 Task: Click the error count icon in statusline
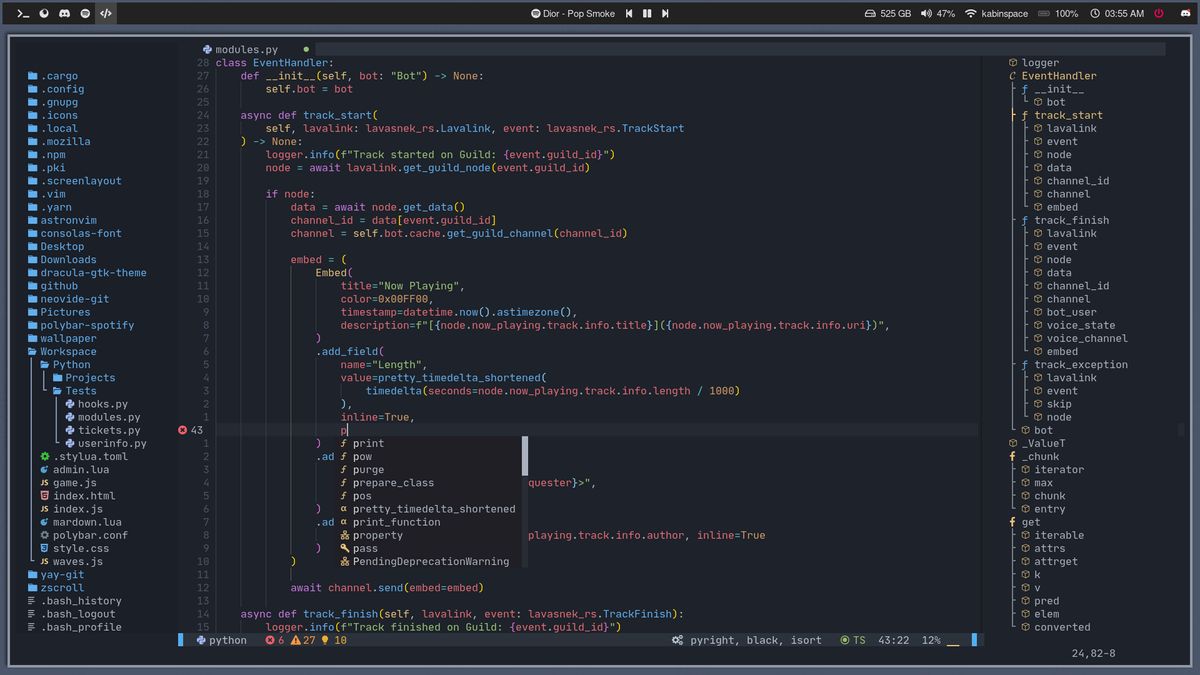(x=270, y=640)
